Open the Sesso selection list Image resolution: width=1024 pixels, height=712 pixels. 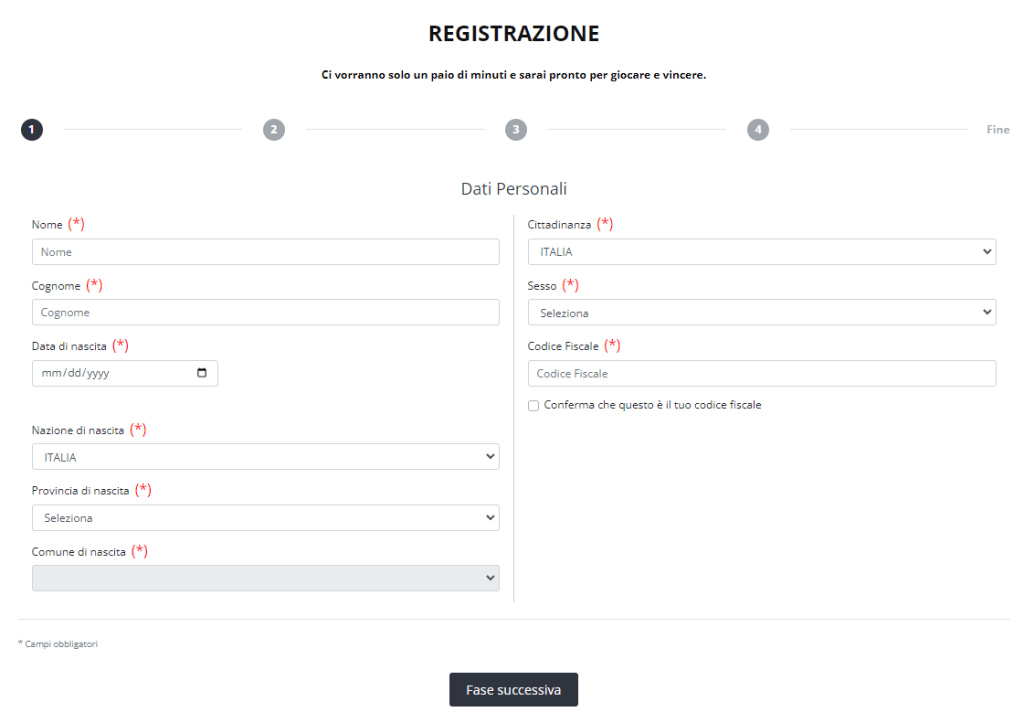pyautogui.click(x=762, y=312)
